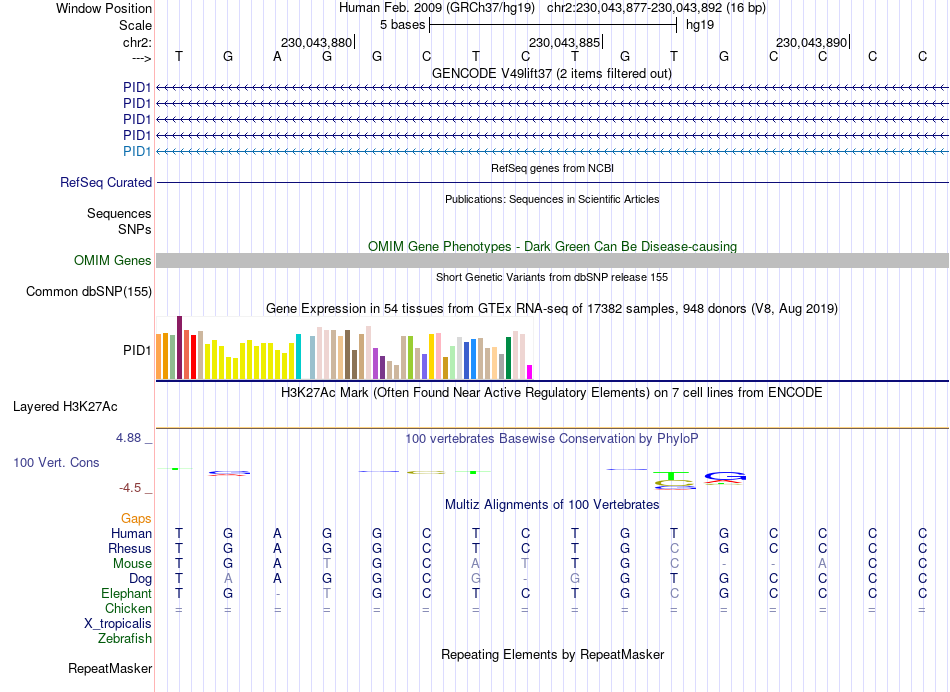This screenshot has height=692, width=950.
Task: Click the Publications: Sequences in Scientific Articles title
Action: pyautogui.click(x=552, y=199)
